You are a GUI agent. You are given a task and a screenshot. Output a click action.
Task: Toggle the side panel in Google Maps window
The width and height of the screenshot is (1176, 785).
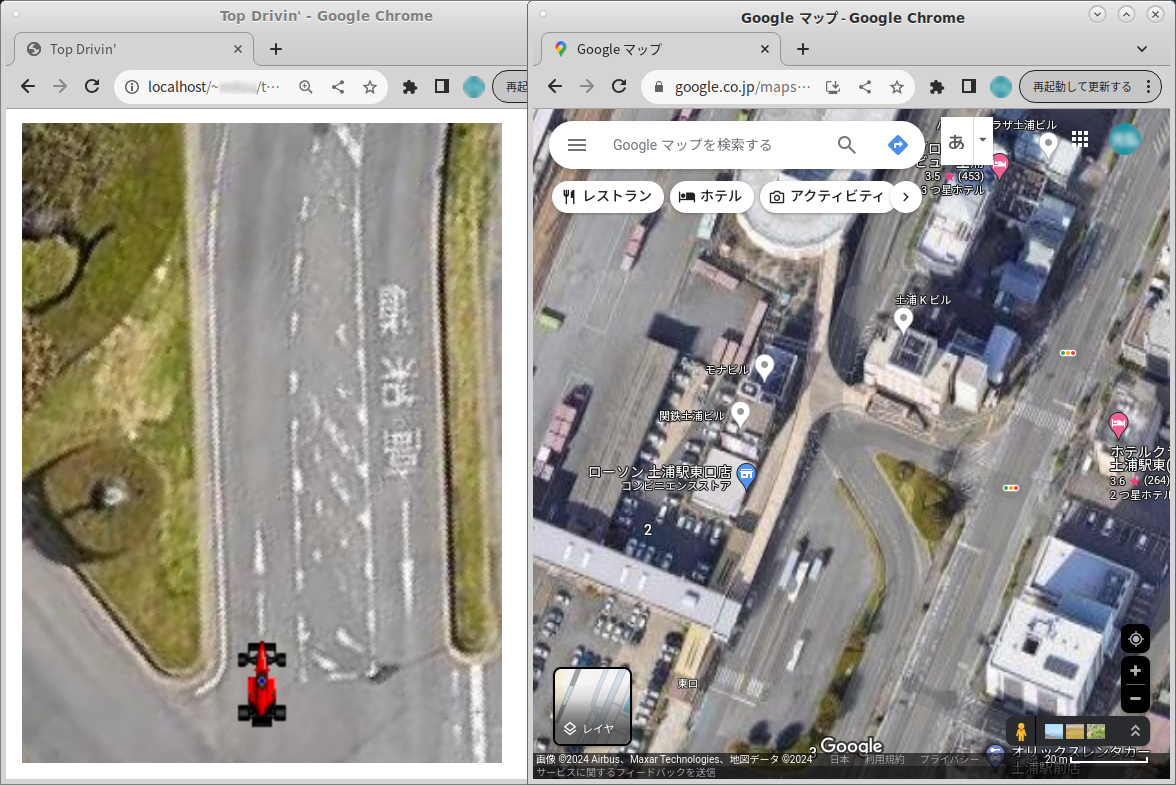(968, 87)
